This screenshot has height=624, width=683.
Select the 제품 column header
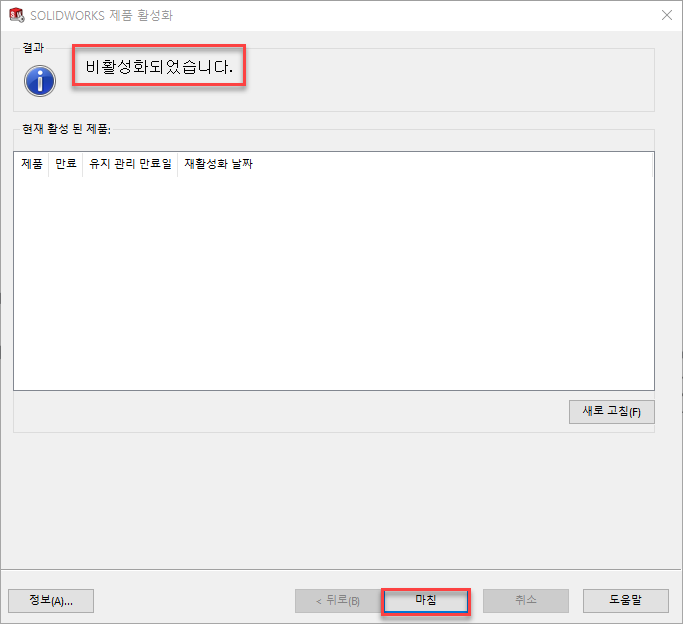[x=31, y=164]
